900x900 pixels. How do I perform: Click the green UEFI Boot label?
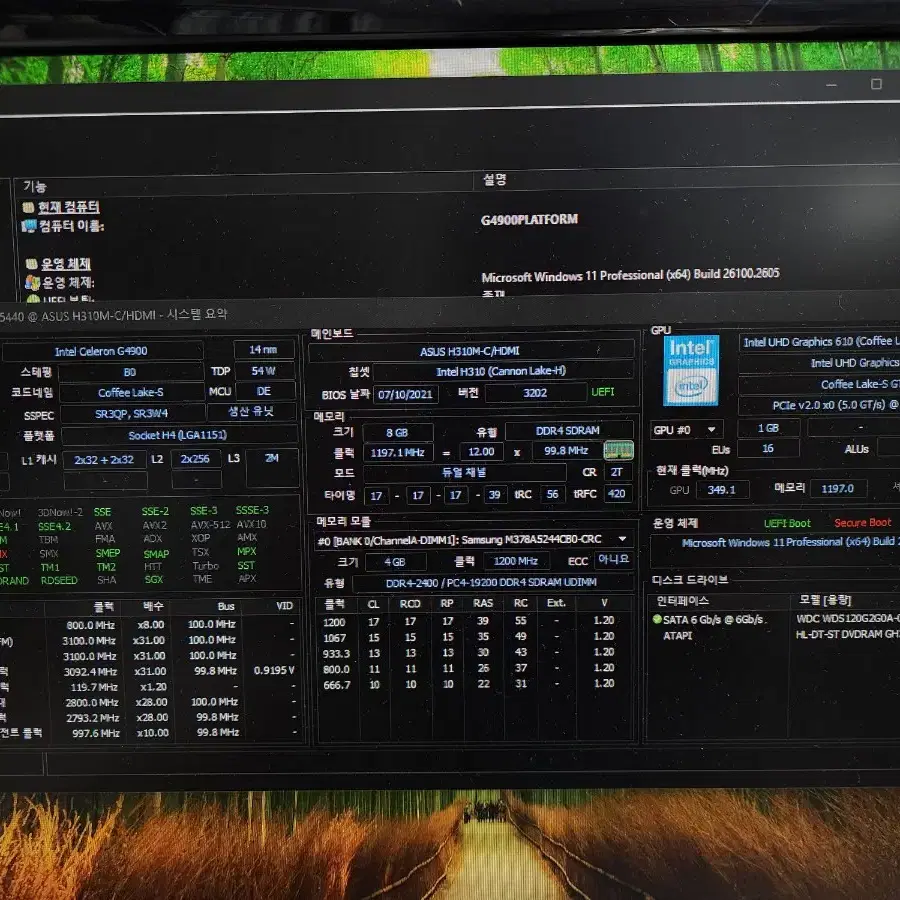point(788,523)
